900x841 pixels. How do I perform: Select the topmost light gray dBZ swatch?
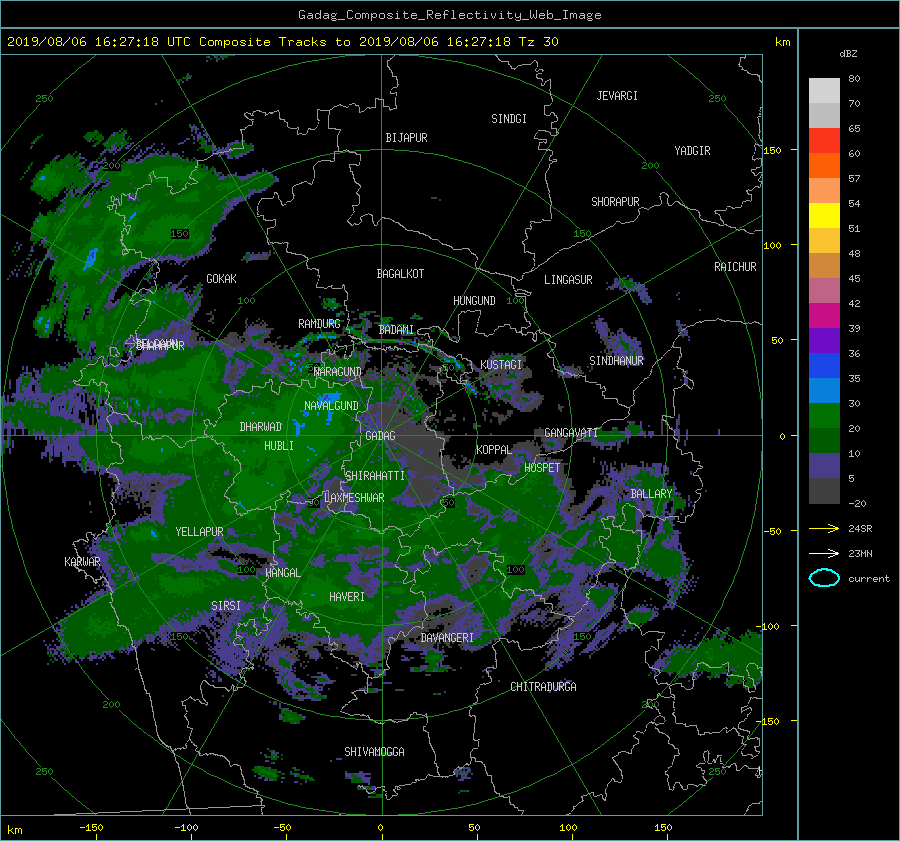pyautogui.click(x=824, y=91)
